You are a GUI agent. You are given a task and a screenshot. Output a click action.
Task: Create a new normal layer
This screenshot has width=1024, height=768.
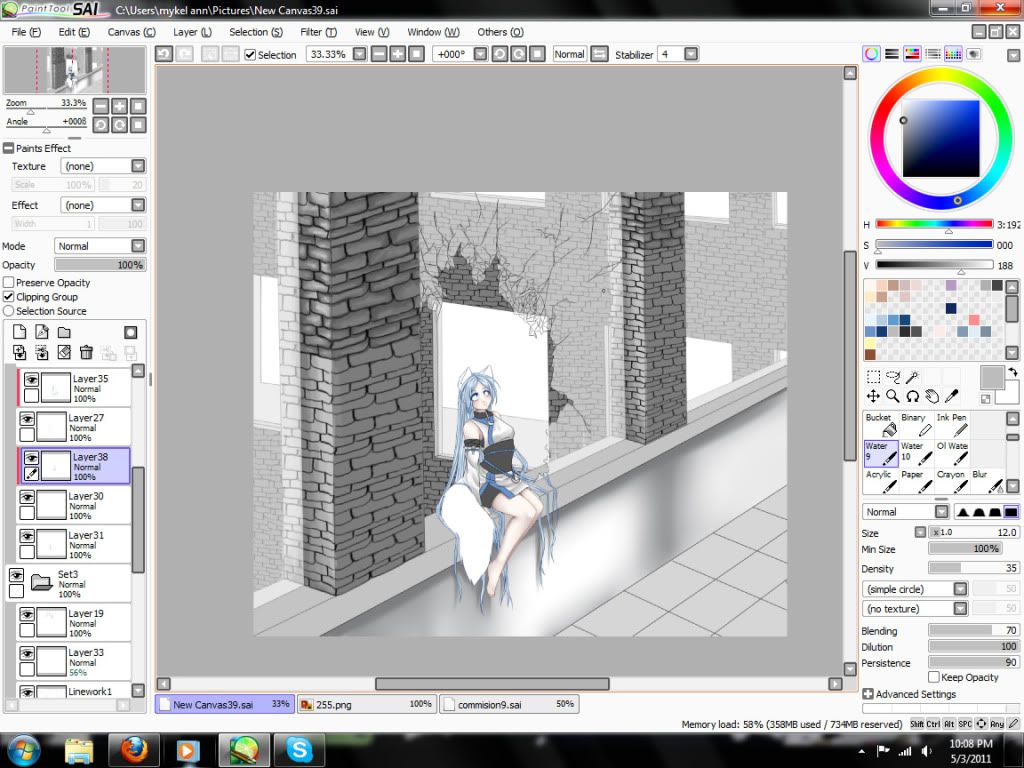tap(20, 332)
